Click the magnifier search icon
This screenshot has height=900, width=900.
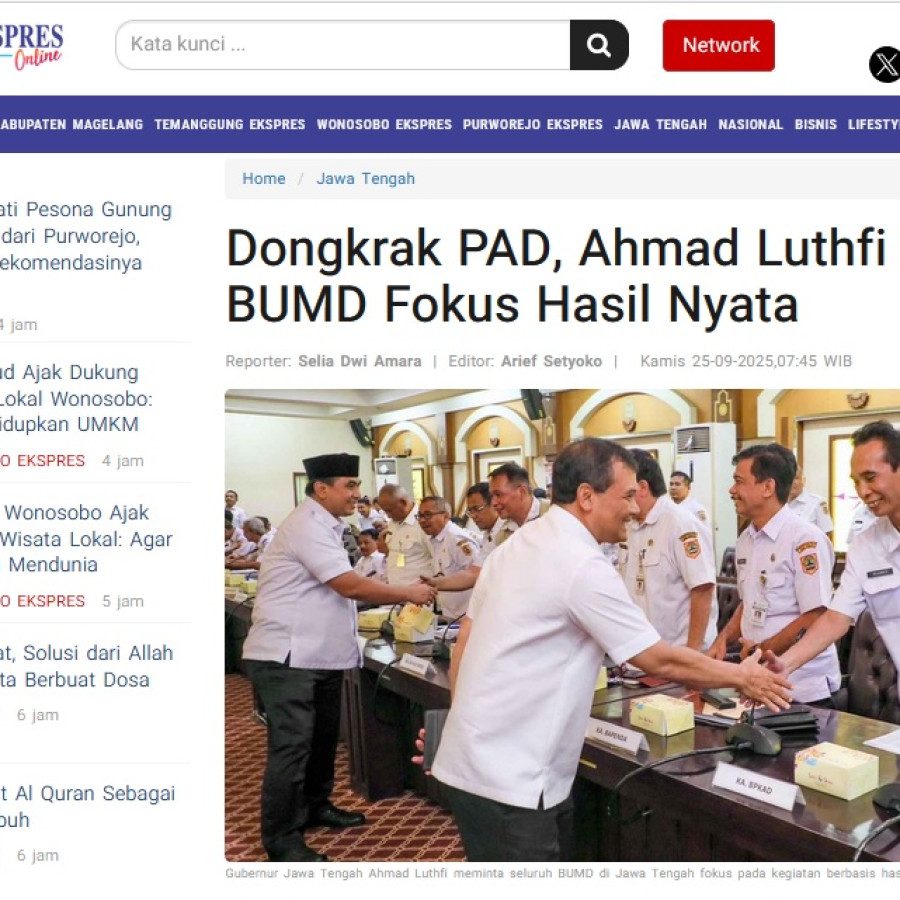pos(599,45)
